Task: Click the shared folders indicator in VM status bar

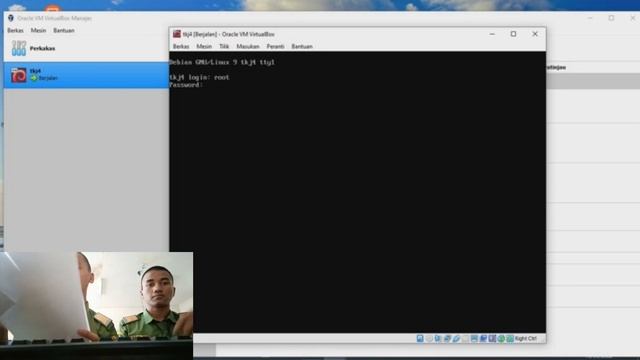Action: coord(465,338)
